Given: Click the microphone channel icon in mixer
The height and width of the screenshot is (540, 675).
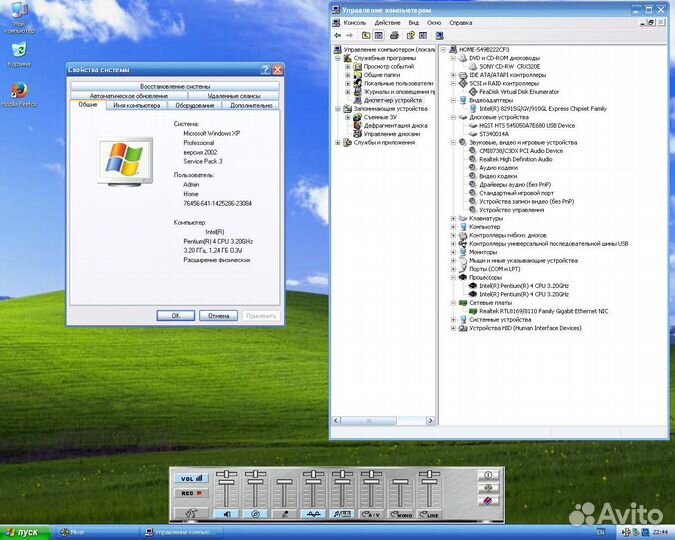Looking at the screenshot, I should pyautogui.click(x=285, y=514).
